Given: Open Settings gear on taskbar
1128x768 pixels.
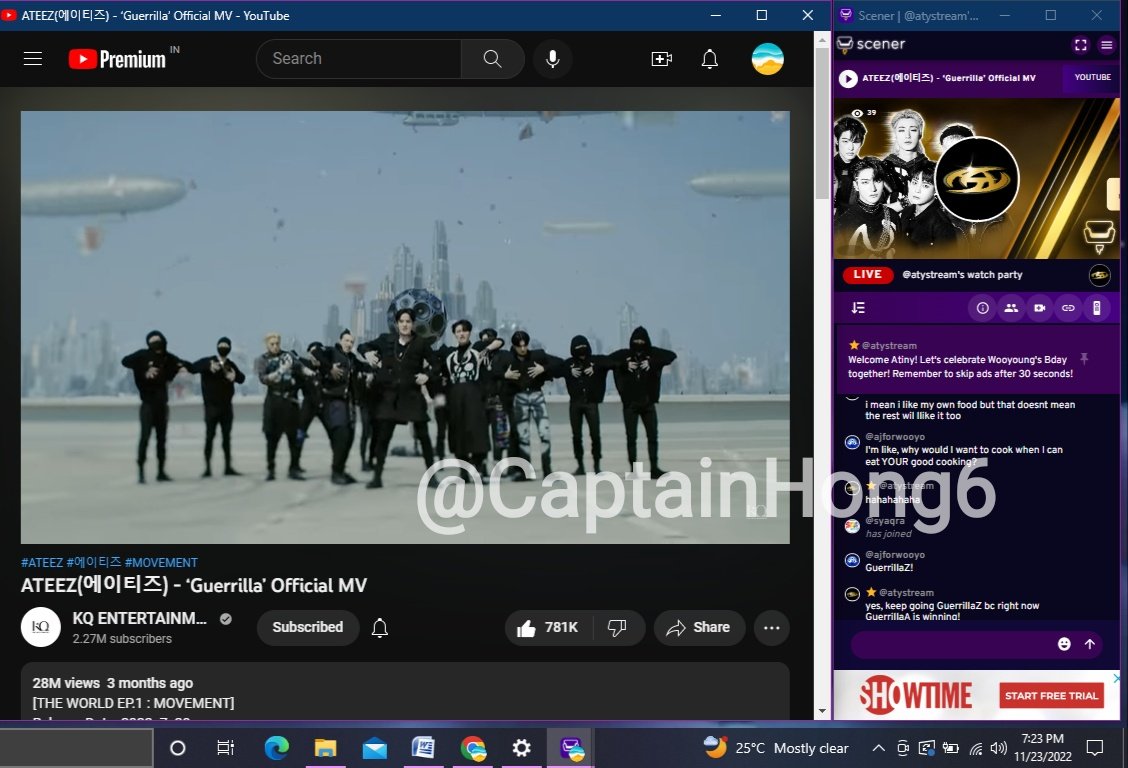Looking at the screenshot, I should coord(522,749).
